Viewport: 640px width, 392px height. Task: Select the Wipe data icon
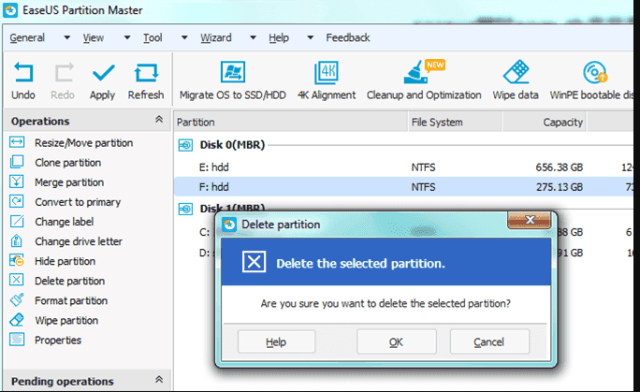point(516,72)
